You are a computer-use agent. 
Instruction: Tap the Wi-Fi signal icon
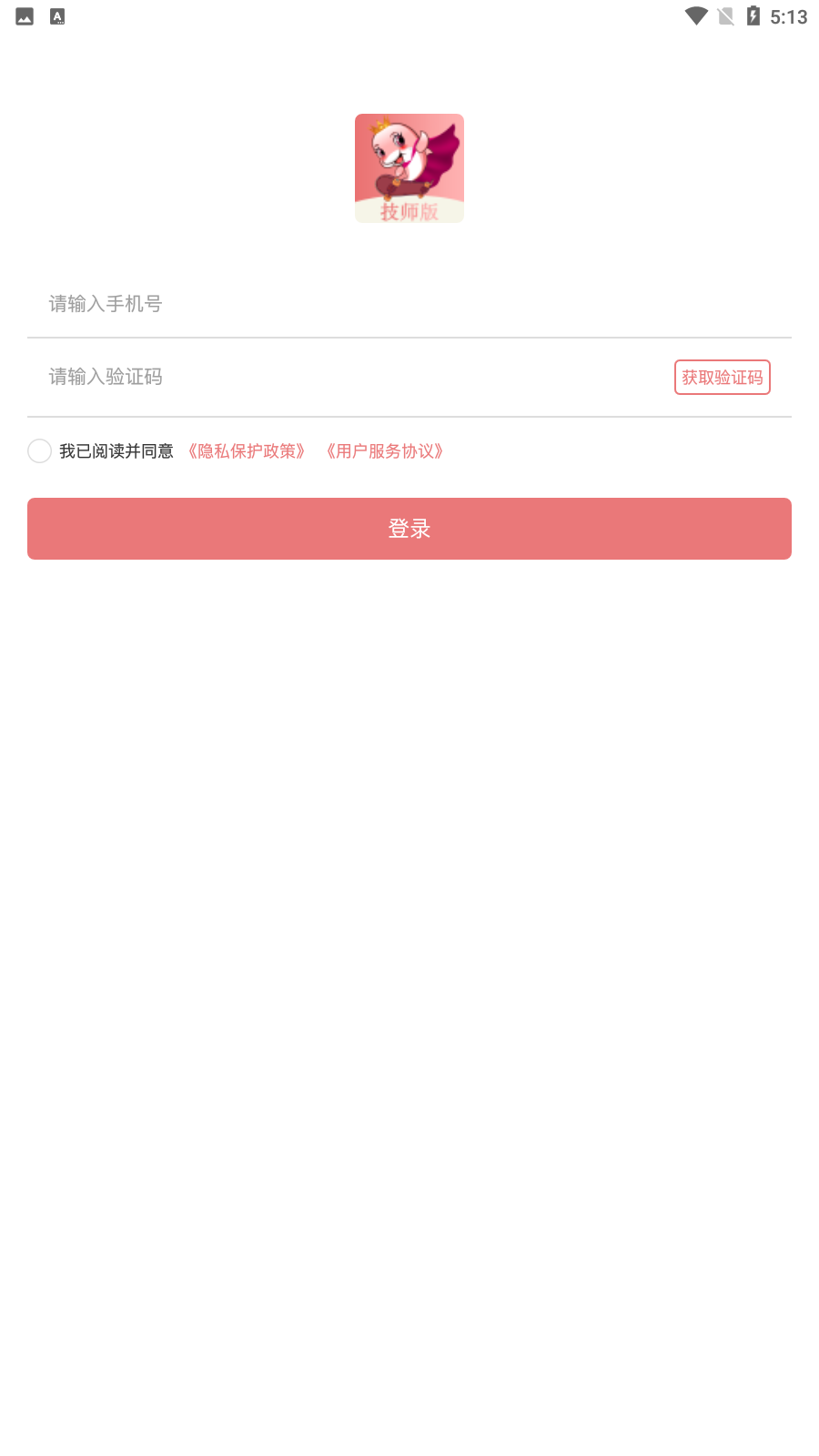tap(696, 16)
